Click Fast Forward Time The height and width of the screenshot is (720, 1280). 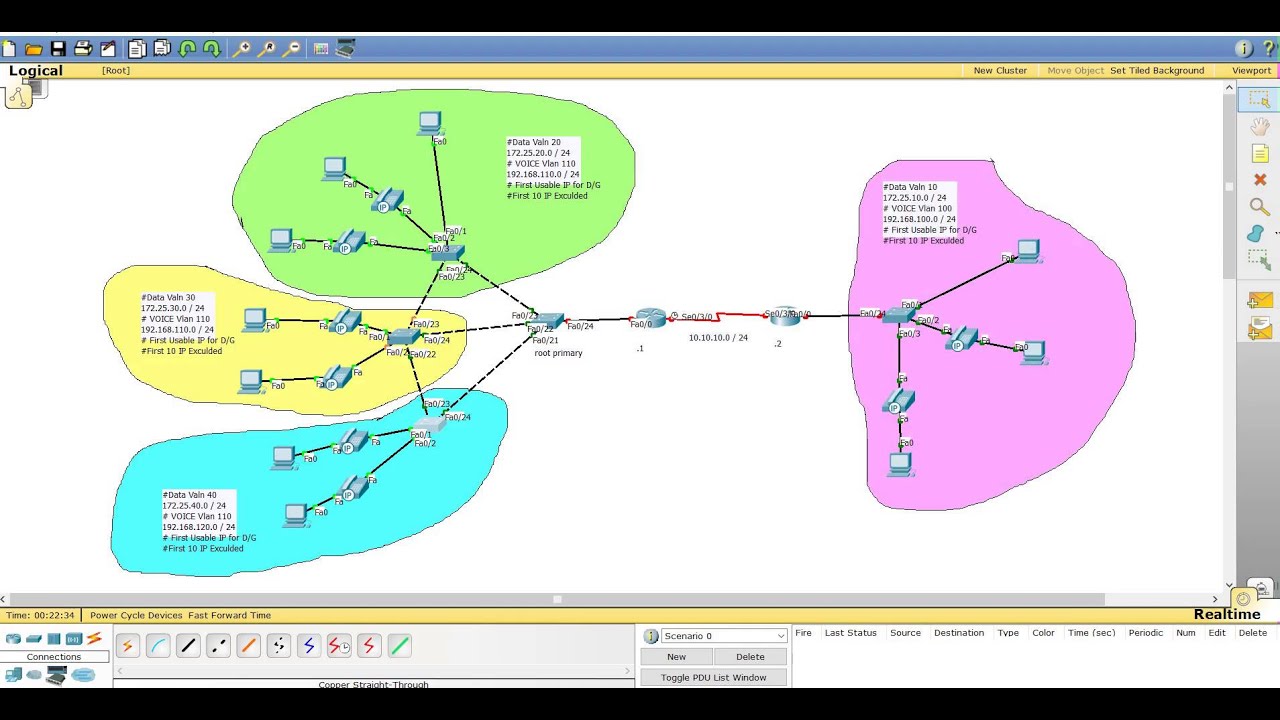tap(230, 615)
